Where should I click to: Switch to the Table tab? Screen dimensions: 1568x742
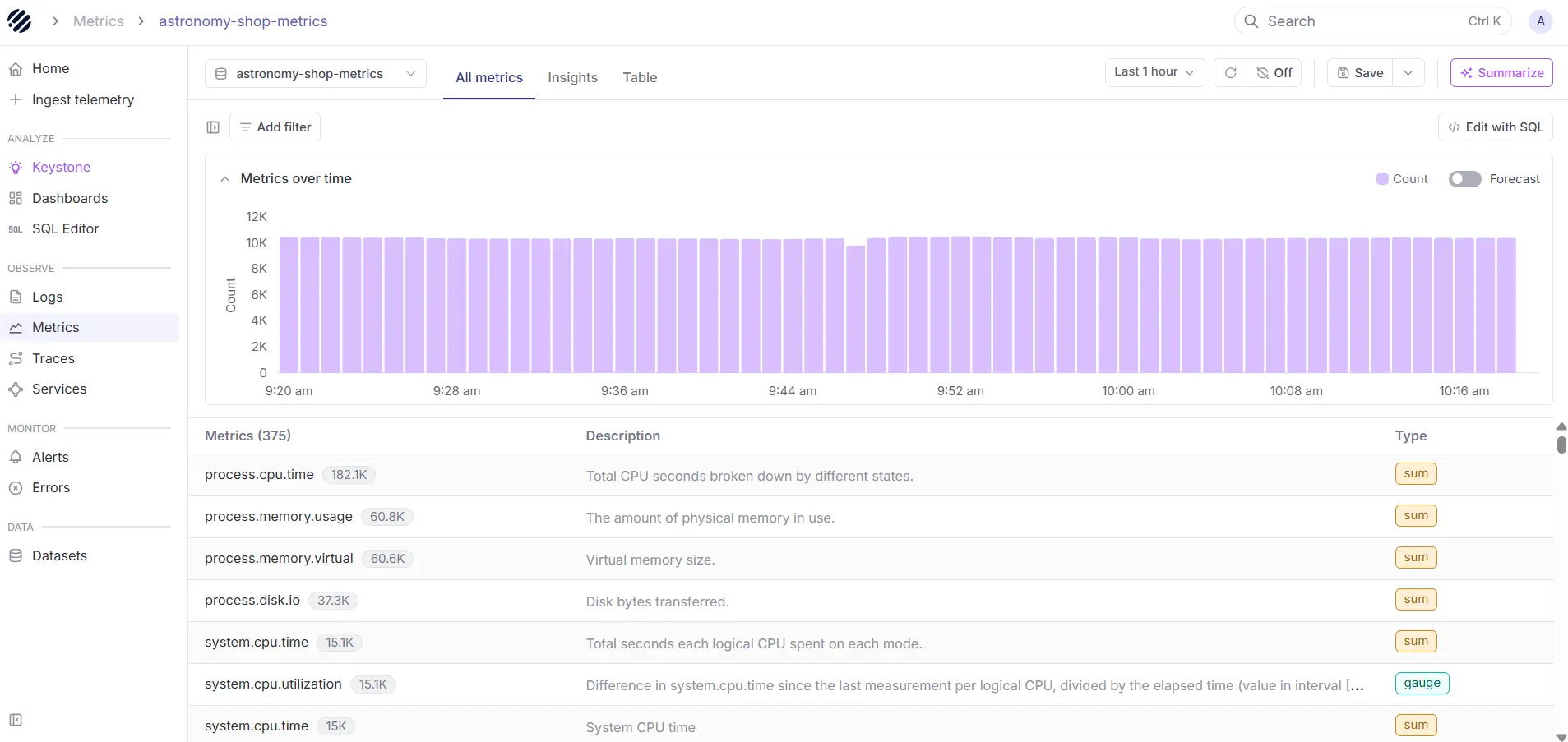pyautogui.click(x=640, y=77)
